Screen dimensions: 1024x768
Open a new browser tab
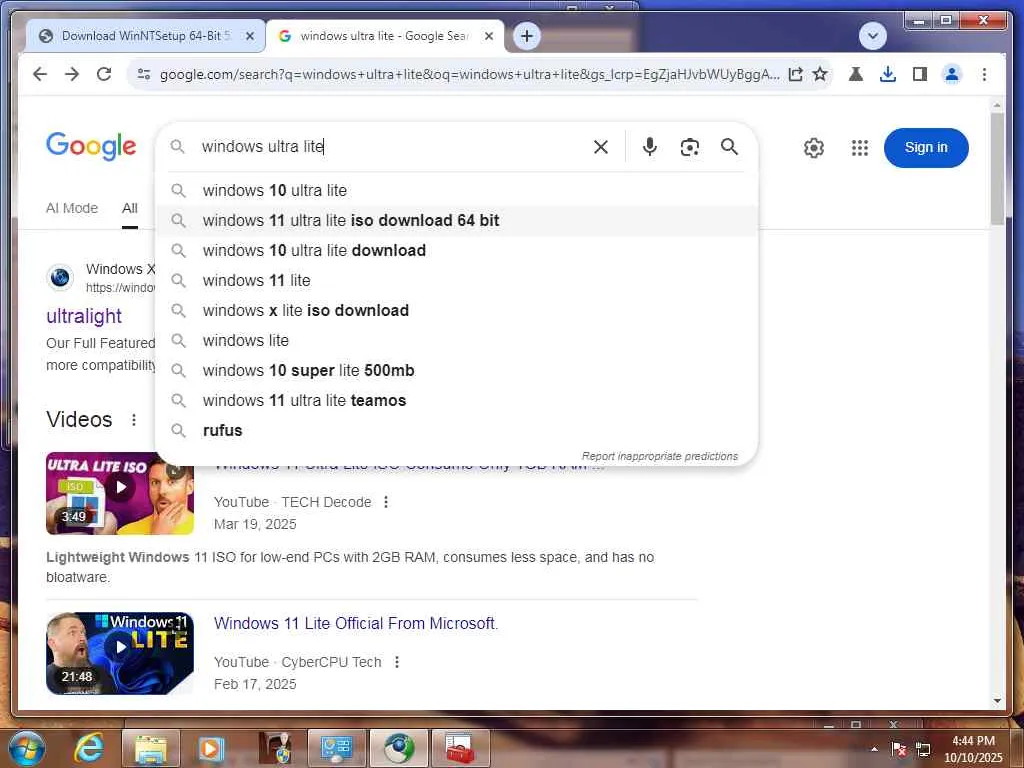tap(527, 36)
